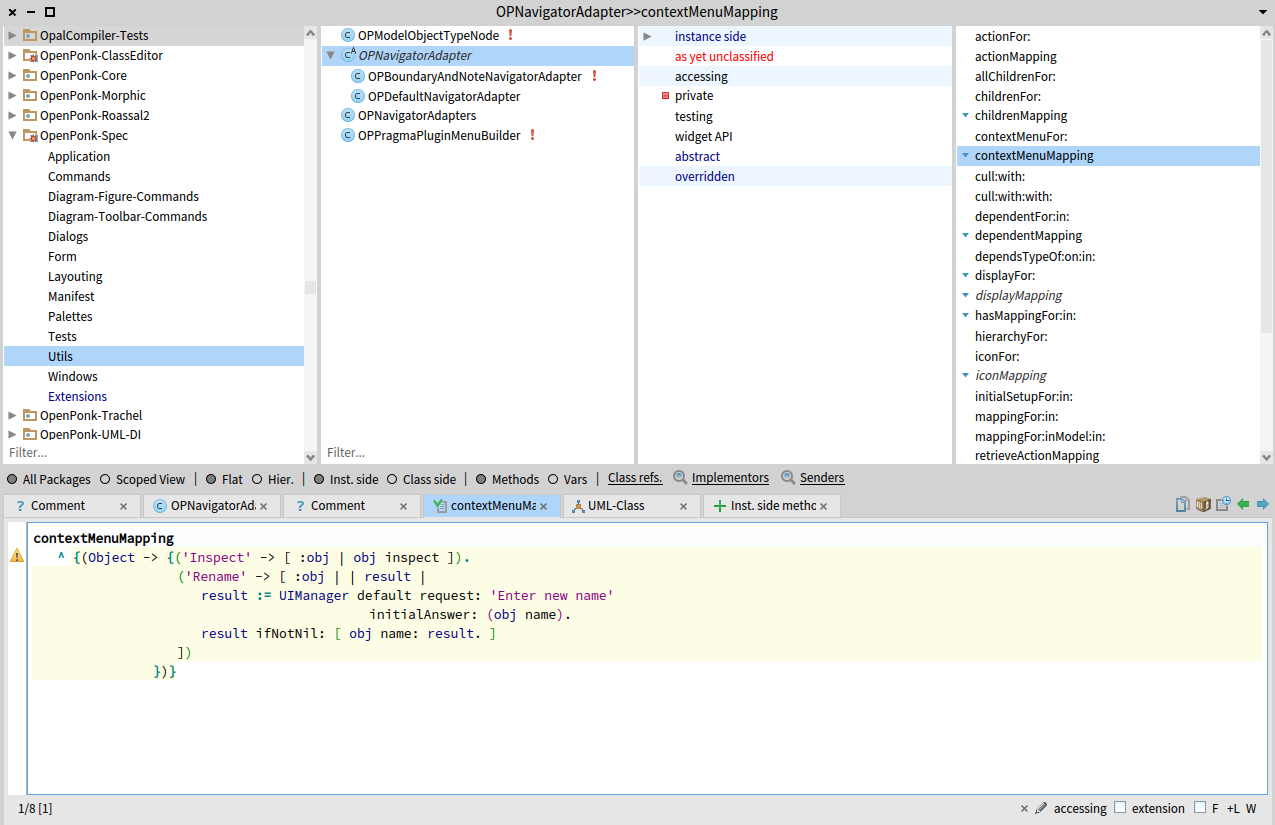Click the blue forward navigation arrow
Image resolution: width=1275 pixels, height=825 pixels.
pyautogui.click(x=1263, y=504)
